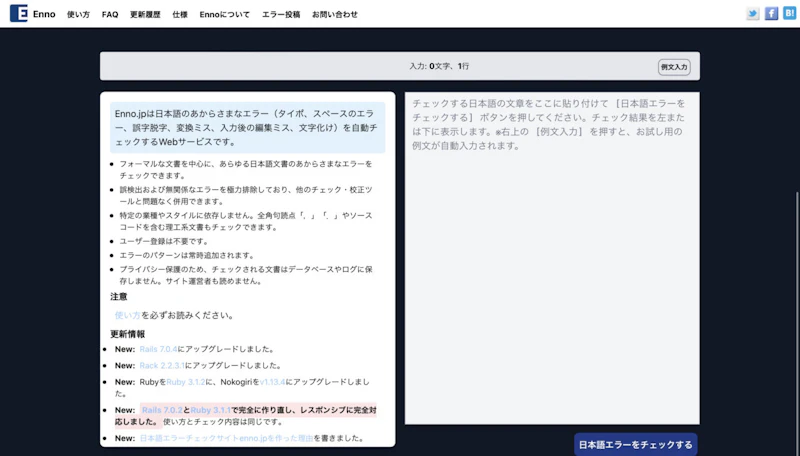This screenshot has height=456, width=800.
Task: Open the FAQ page in navbar
Action: 110,15
